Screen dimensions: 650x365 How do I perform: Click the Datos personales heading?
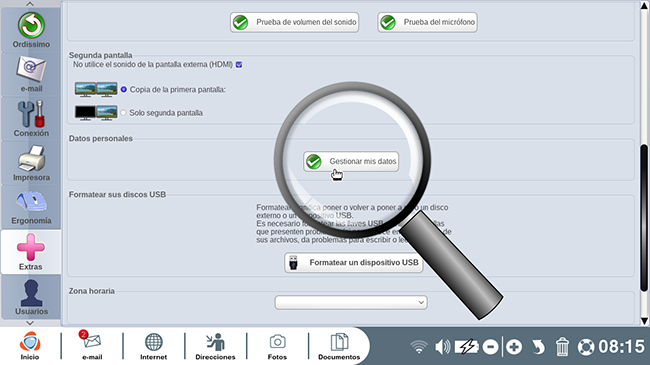[x=101, y=139]
